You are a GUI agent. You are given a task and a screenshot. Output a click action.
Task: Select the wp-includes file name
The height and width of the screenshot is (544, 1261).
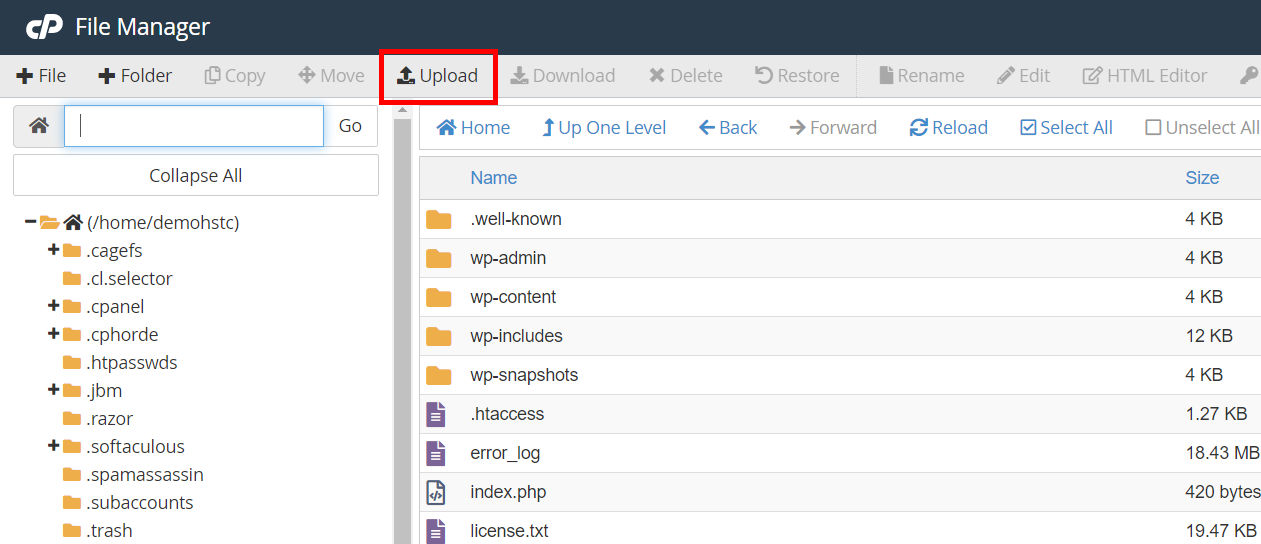point(516,336)
